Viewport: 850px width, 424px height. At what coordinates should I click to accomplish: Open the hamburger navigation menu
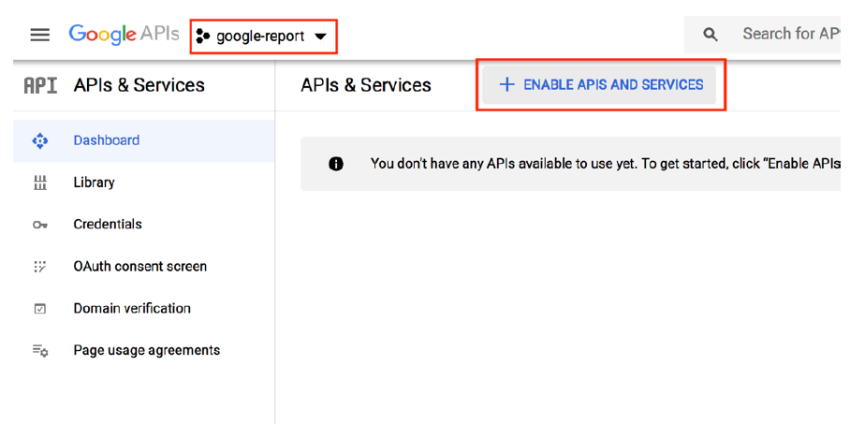[40, 35]
